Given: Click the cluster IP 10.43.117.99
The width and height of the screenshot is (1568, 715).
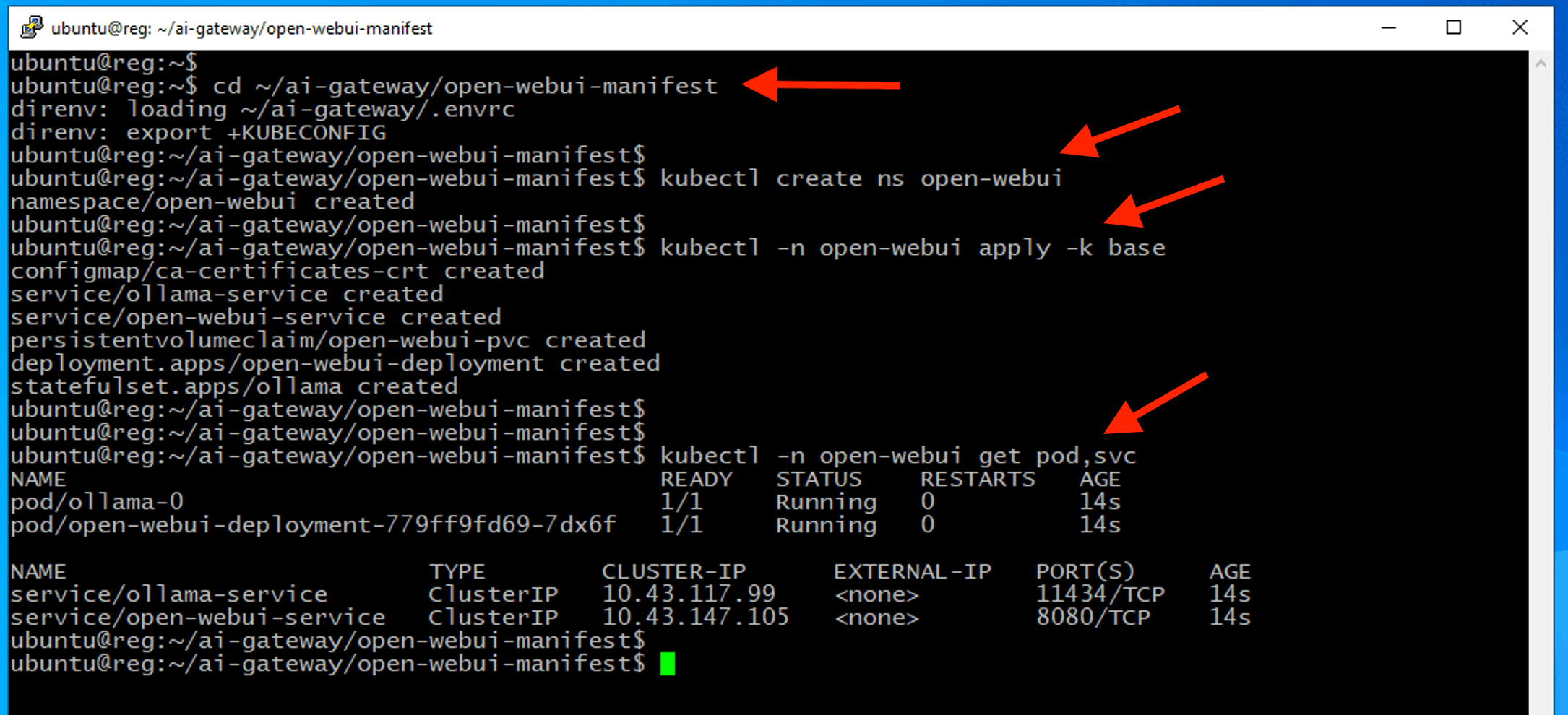Looking at the screenshot, I should 688,594.
